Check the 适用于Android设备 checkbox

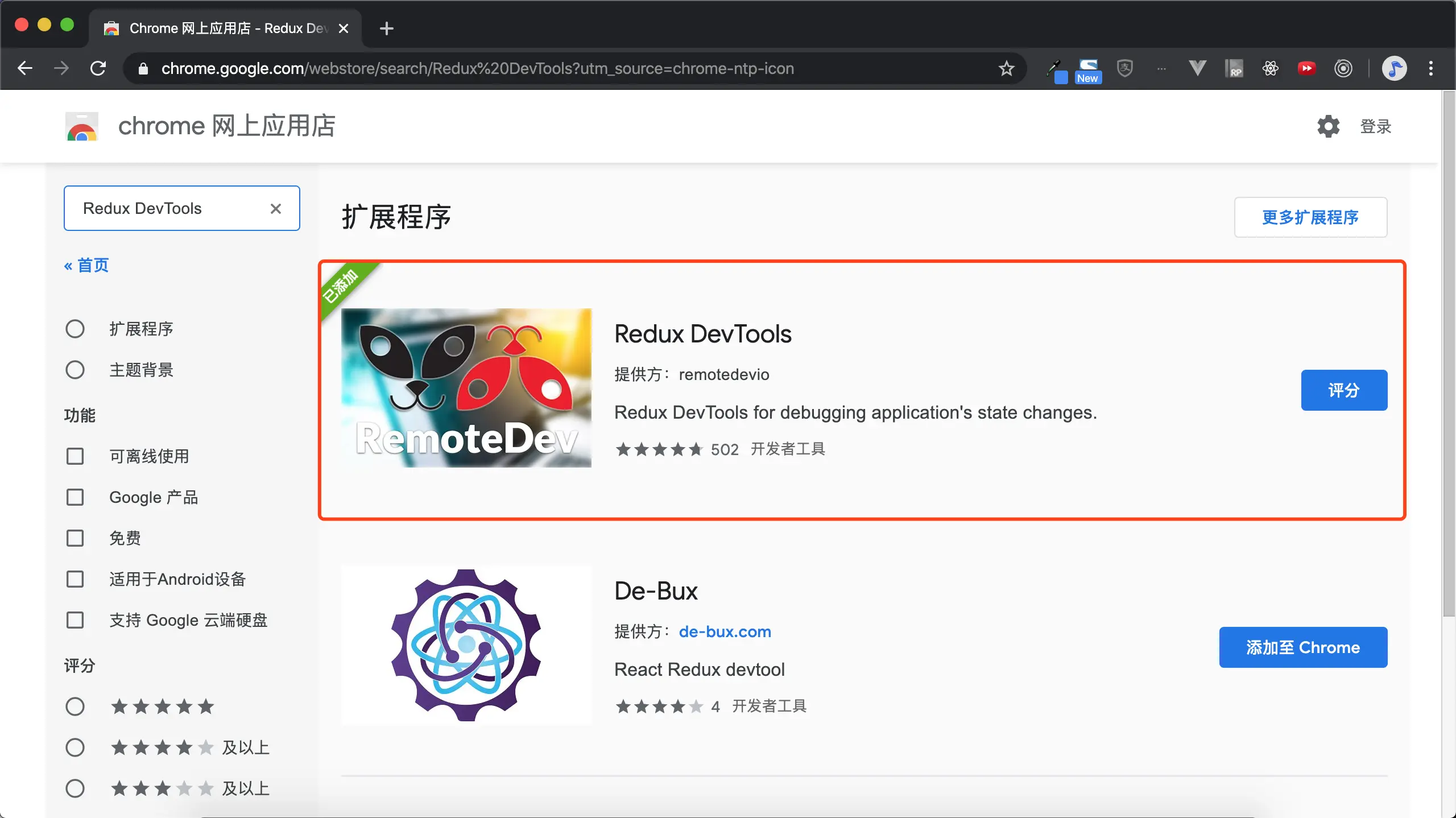75,579
